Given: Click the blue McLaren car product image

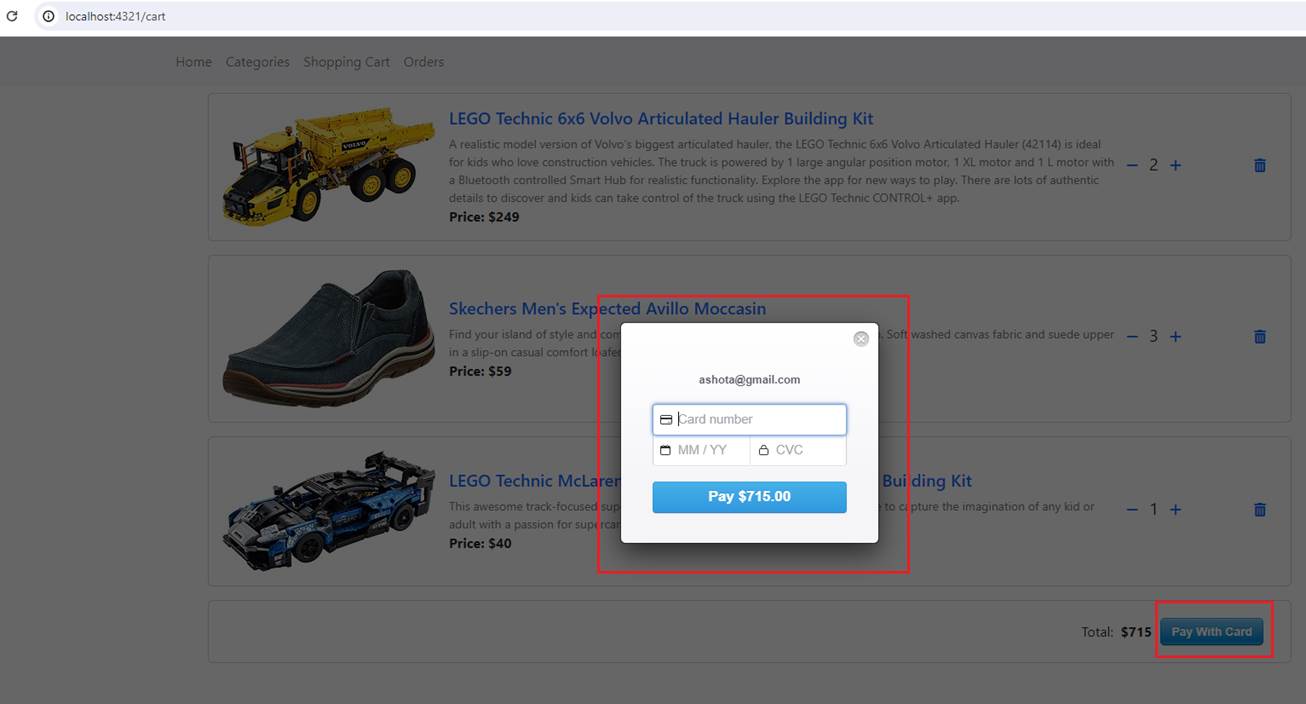Looking at the screenshot, I should coord(329,511).
